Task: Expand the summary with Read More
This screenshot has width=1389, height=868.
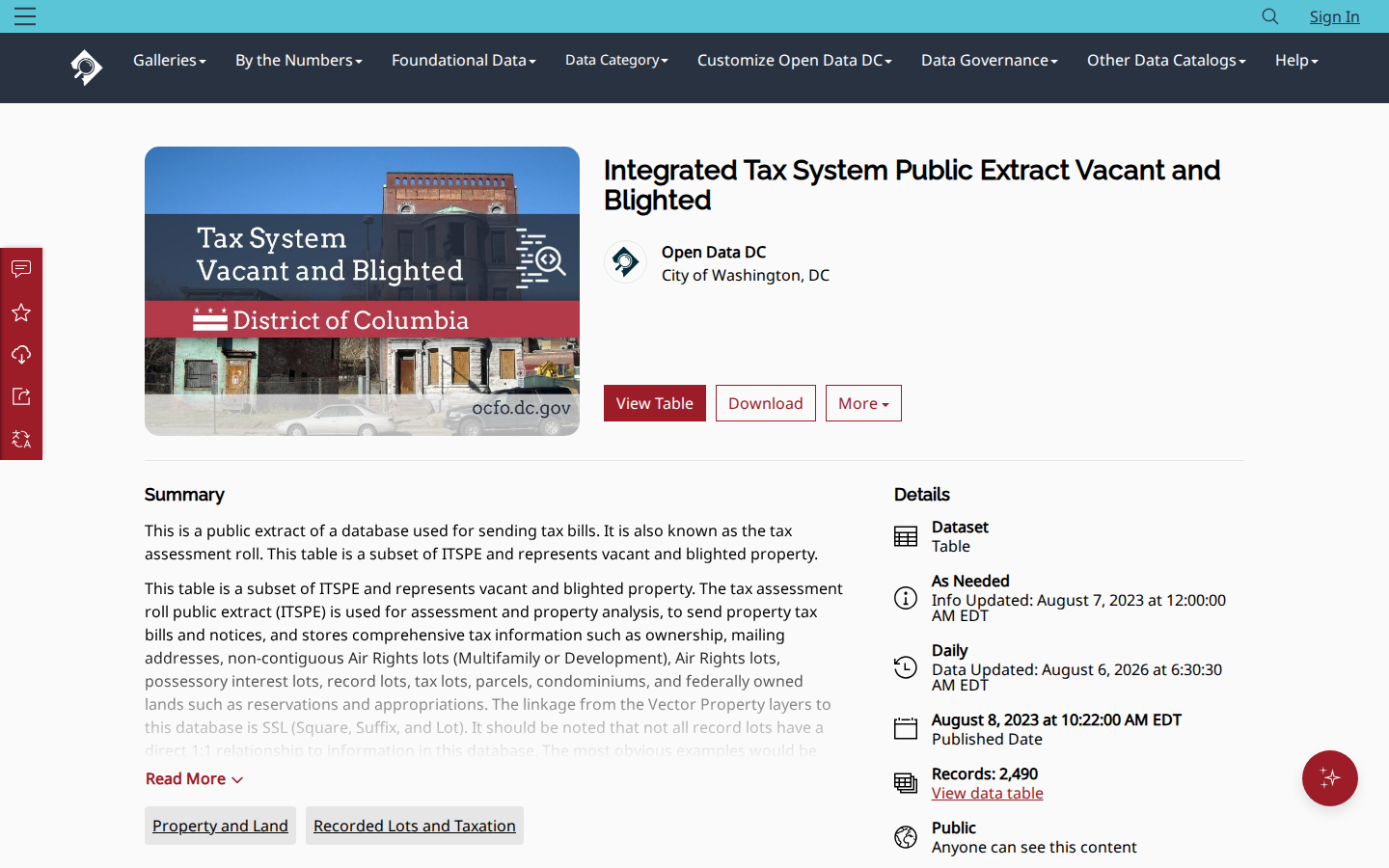Action: point(194,778)
